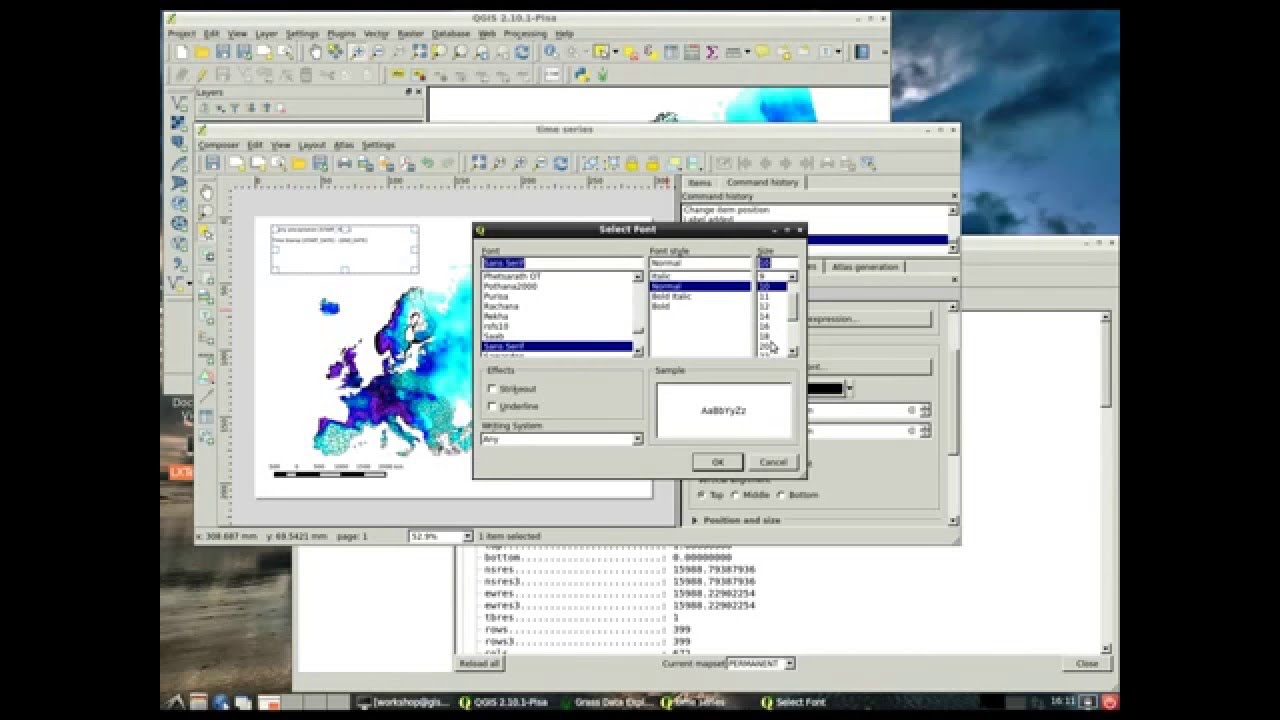Click the red power icon in the taskbar

(x=1109, y=702)
